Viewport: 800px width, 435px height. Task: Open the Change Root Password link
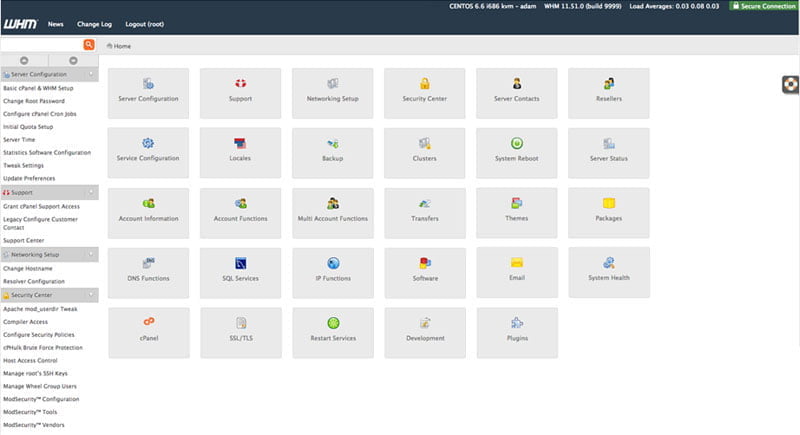point(34,101)
